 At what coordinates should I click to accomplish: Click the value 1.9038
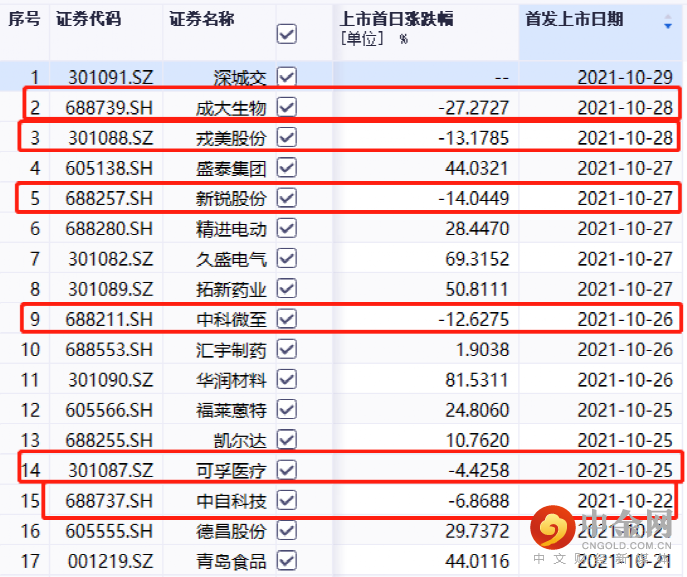pos(482,350)
